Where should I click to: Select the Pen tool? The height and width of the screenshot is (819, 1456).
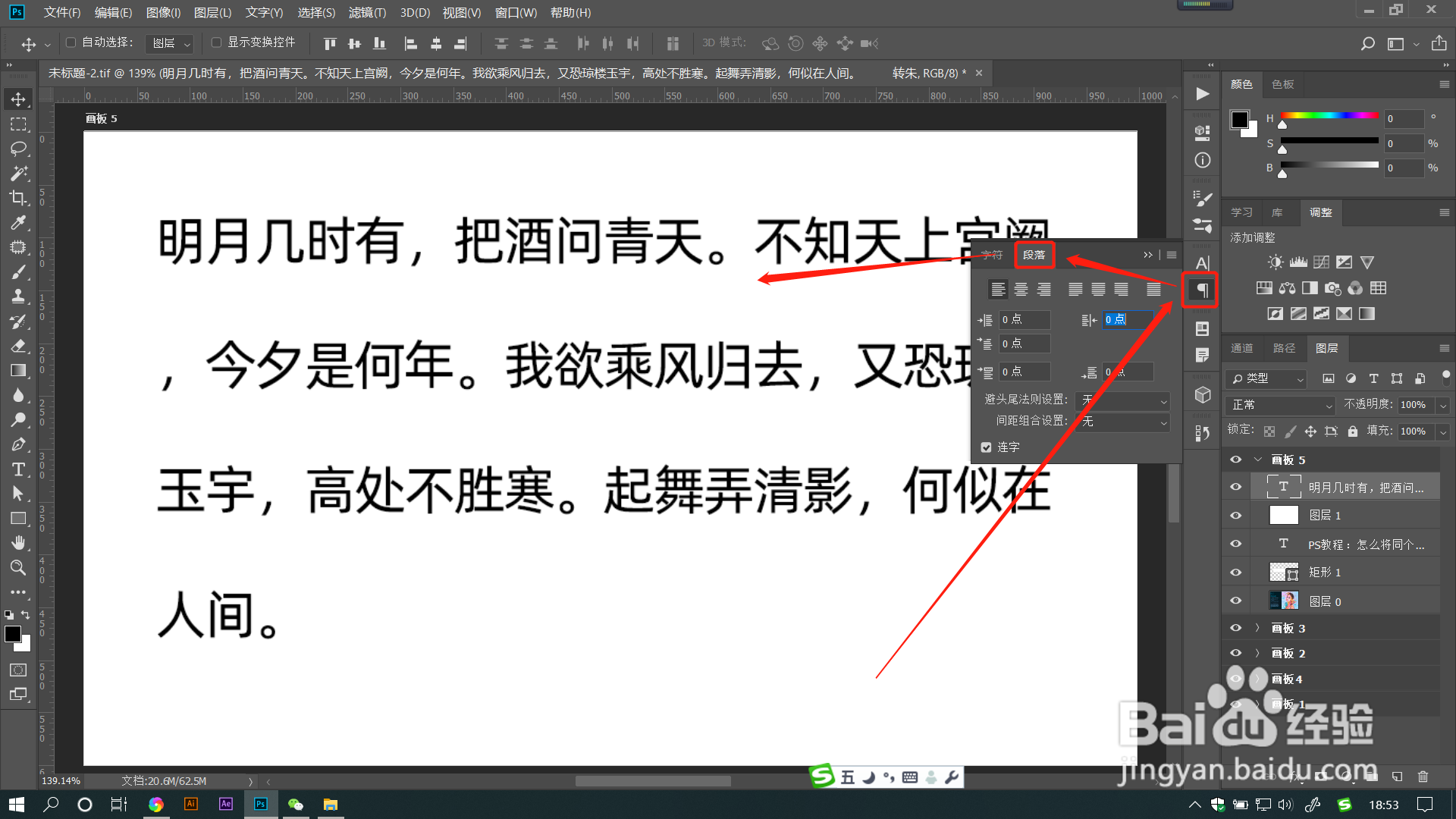[18, 444]
